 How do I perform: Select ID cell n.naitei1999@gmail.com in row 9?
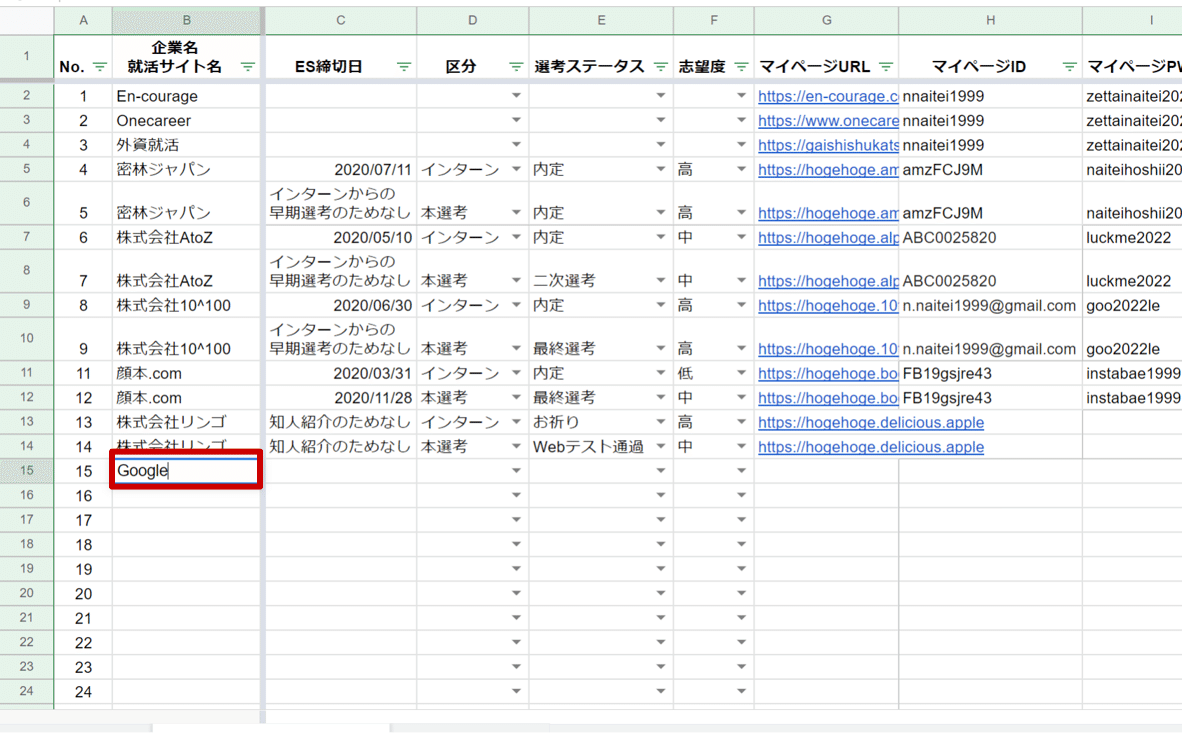click(991, 305)
